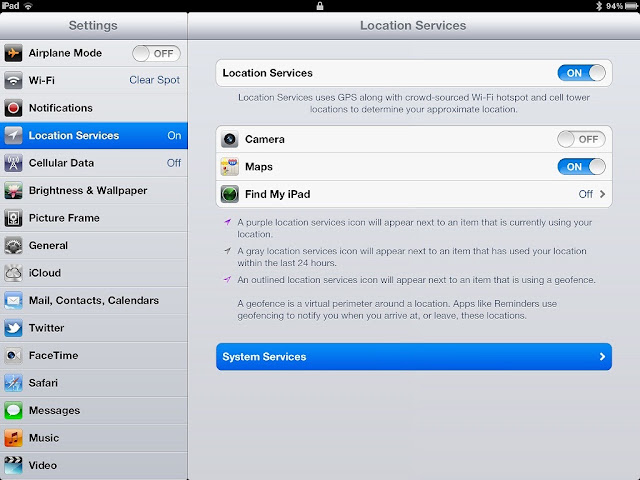Tap the Settings sidebar title
This screenshot has height=480, width=640.
(93, 25)
